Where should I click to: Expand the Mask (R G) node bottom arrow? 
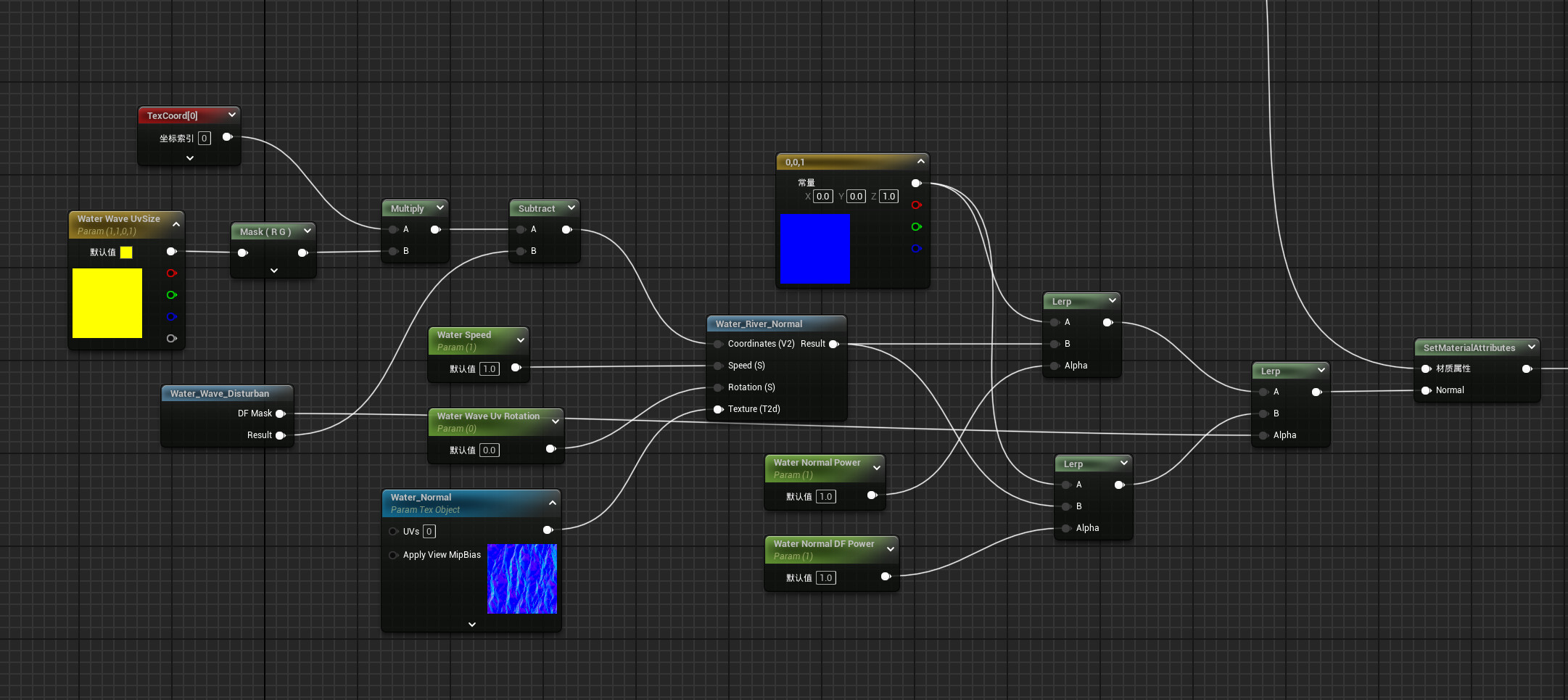coord(274,271)
